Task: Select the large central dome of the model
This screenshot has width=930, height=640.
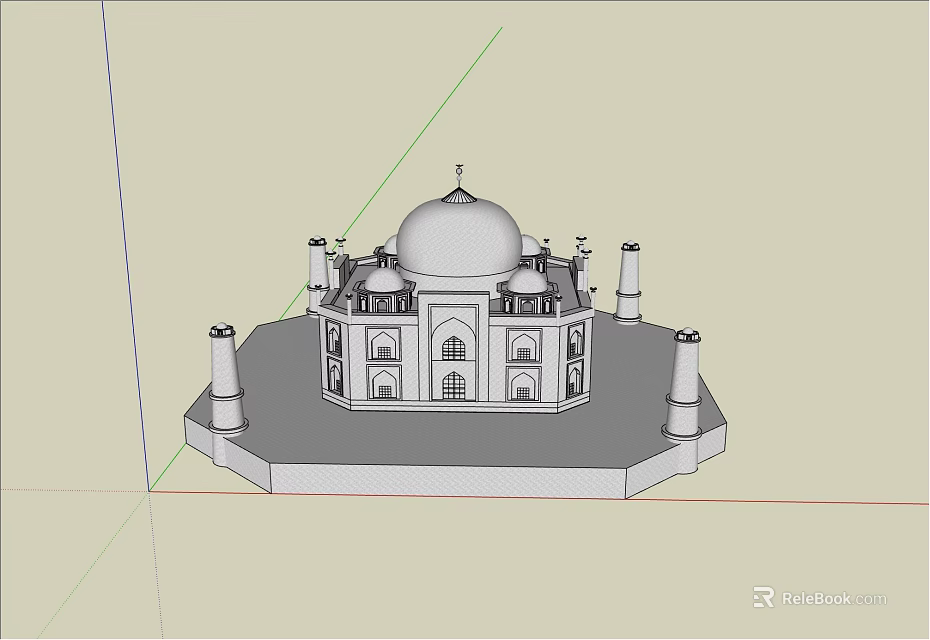Action: (x=459, y=238)
